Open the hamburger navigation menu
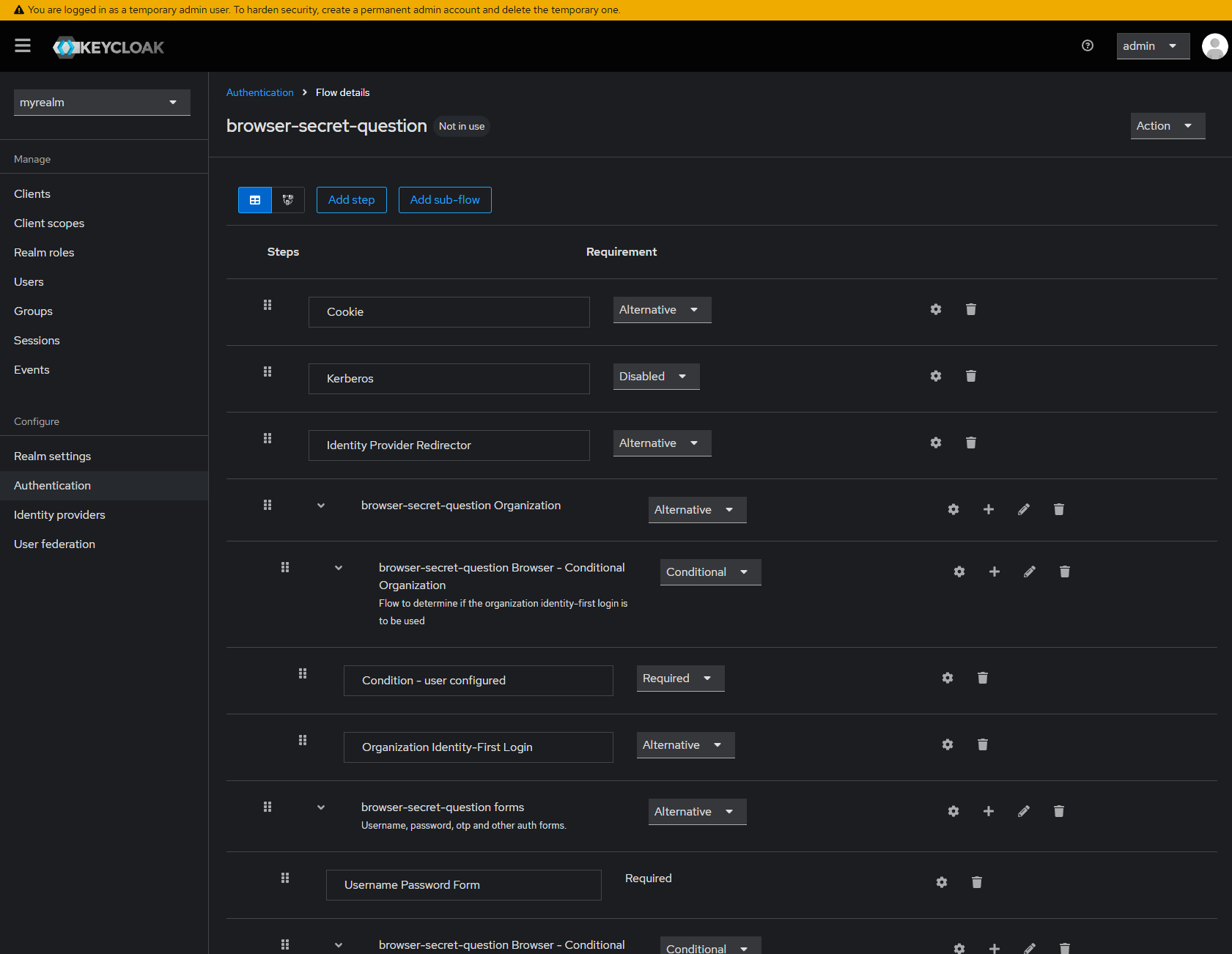 [23, 46]
